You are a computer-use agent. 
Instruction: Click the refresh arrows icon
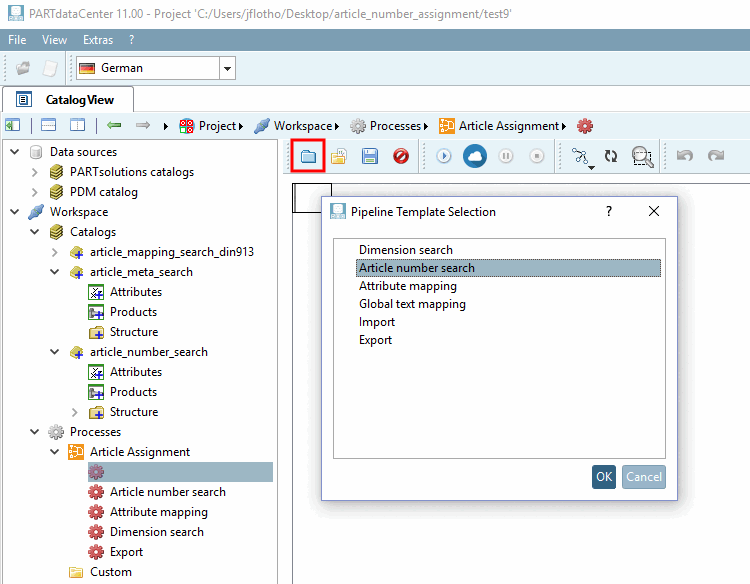coord(611,156)
